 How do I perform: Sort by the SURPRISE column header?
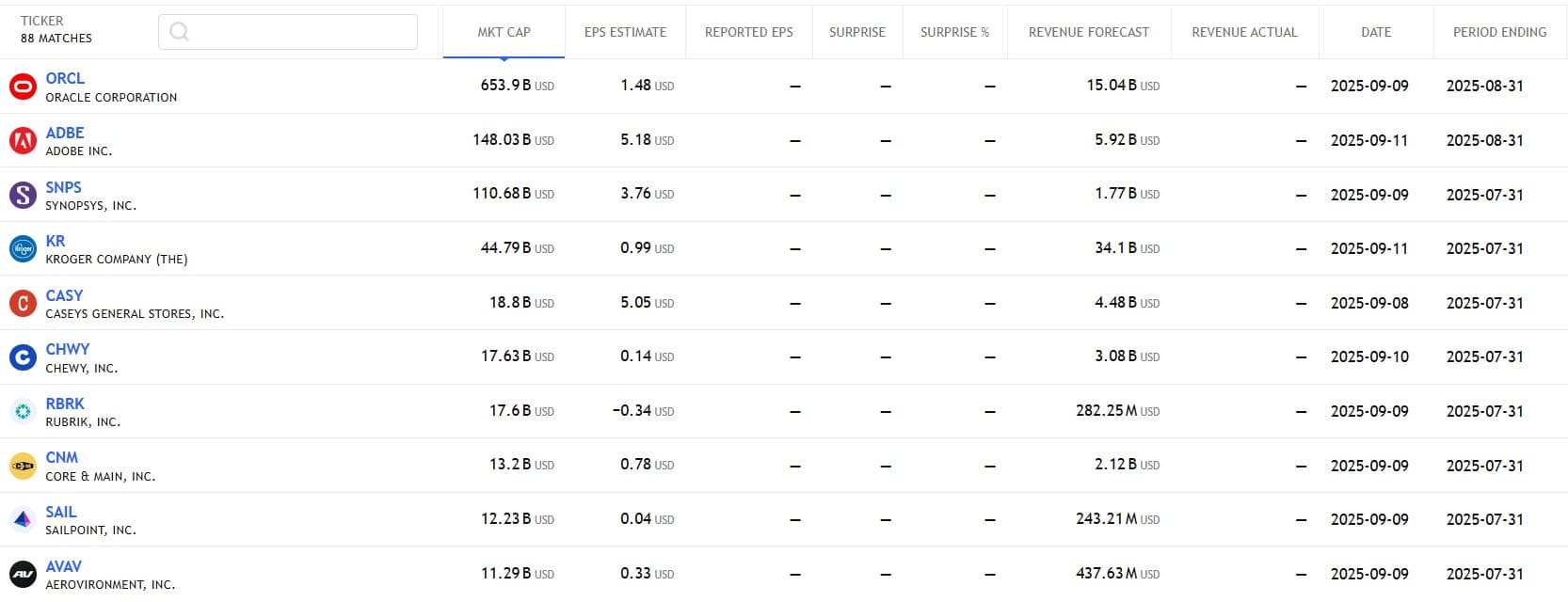857,32
